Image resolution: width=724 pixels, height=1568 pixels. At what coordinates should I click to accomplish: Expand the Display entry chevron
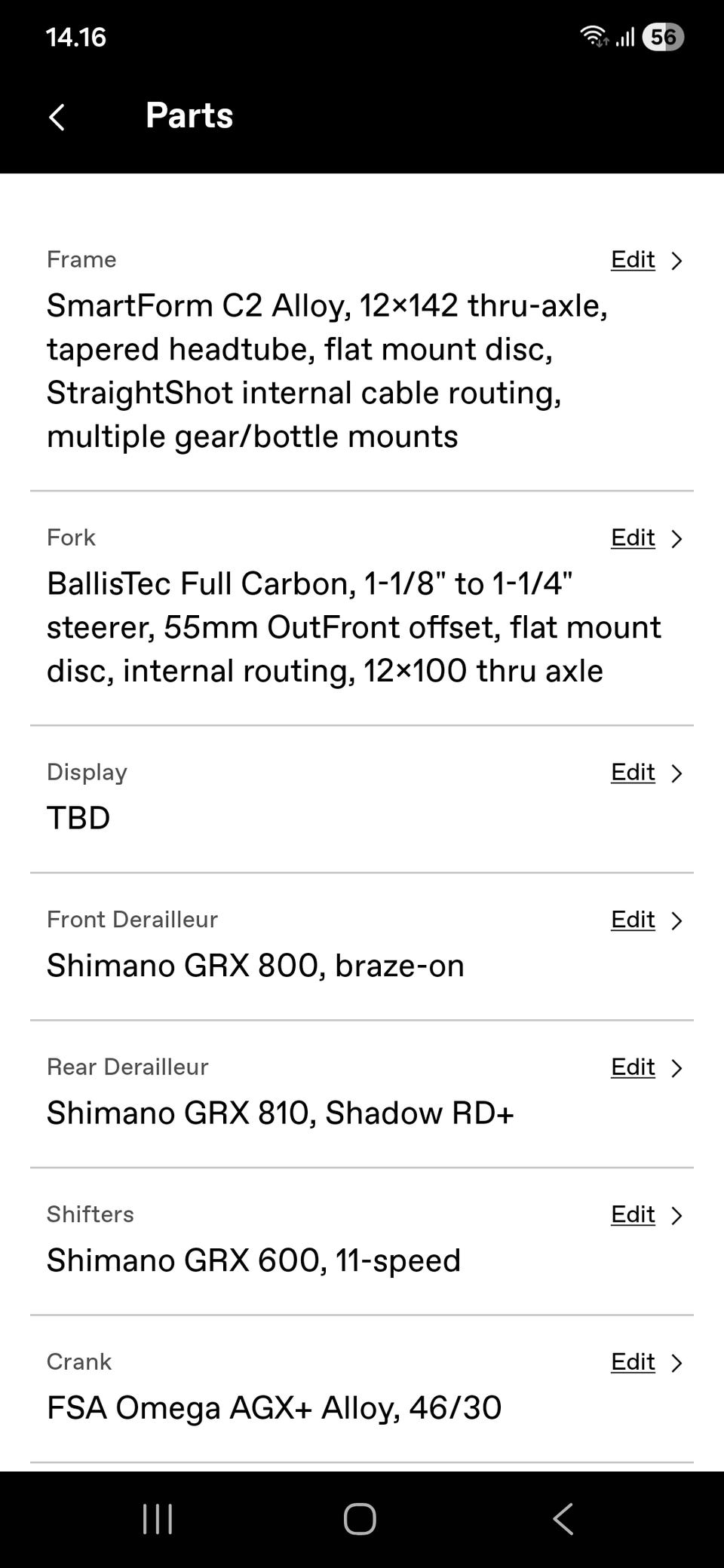(x=676, y=773)
